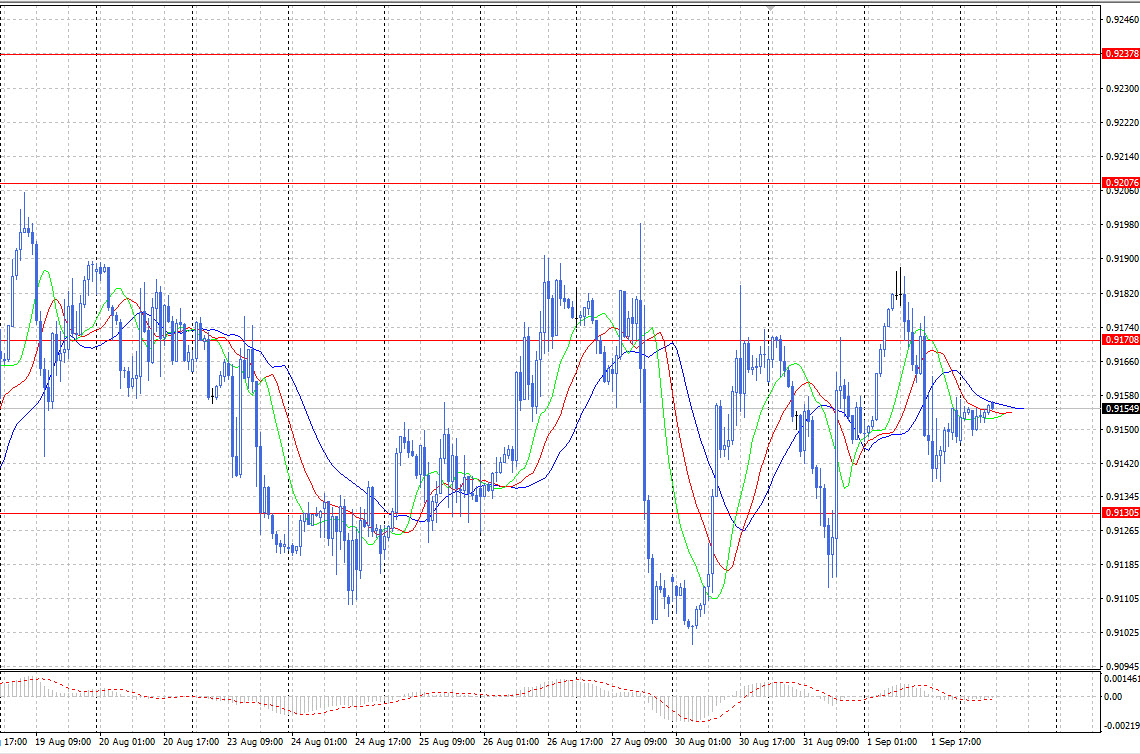1140x754 pixels.
Task: Click the 20 Aug 01:00 time label
Action: tap(127, 742)
